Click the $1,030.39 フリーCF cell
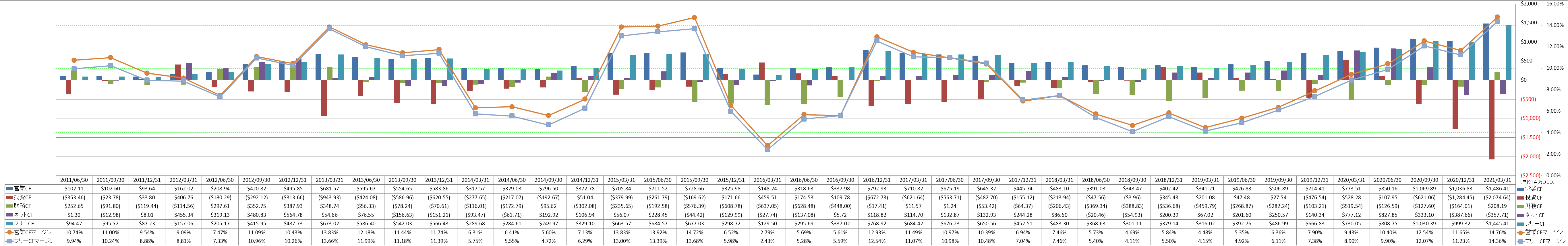The height and width of the screenshot is (246, 1568). (1425, 224)
